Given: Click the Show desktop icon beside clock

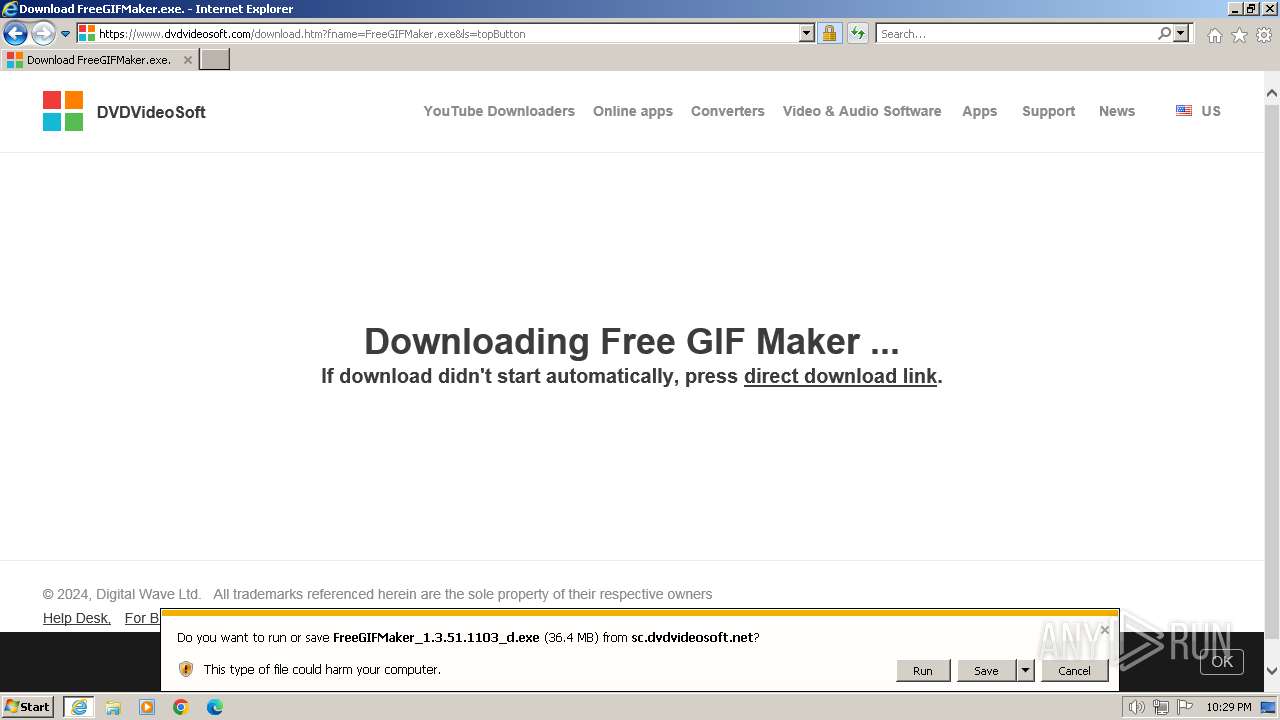Looking at the screenshot, I should coord(1269,707).
